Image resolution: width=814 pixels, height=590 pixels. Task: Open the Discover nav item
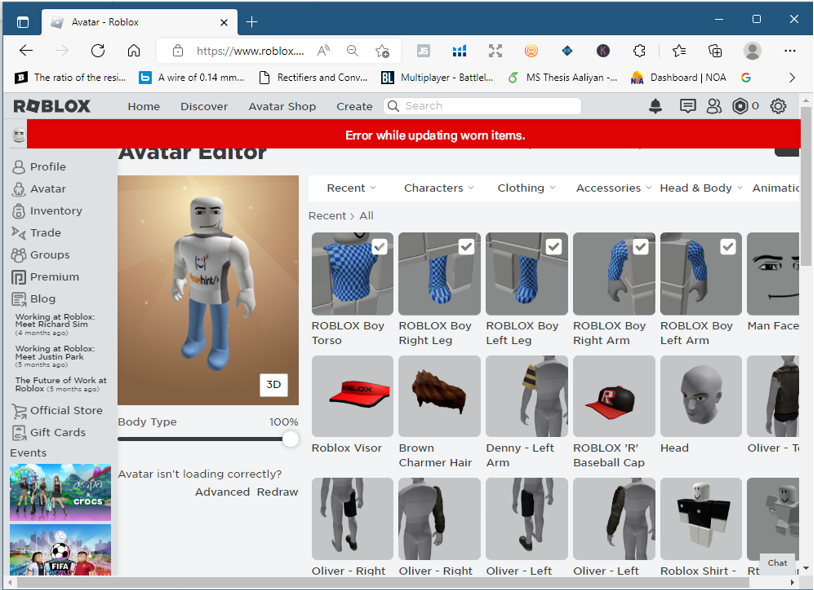click(x=204, y=106)
